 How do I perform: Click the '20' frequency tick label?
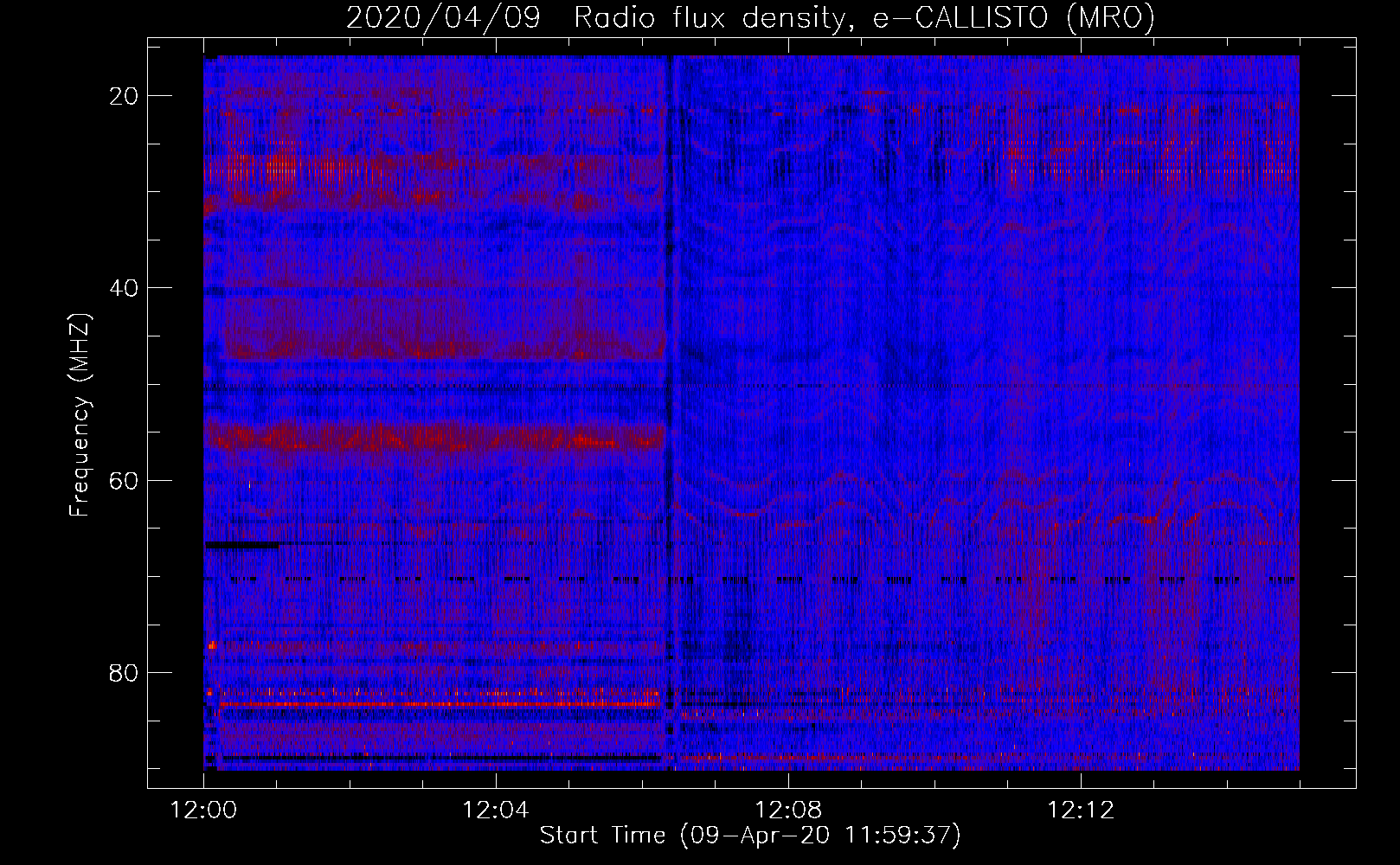125,96
